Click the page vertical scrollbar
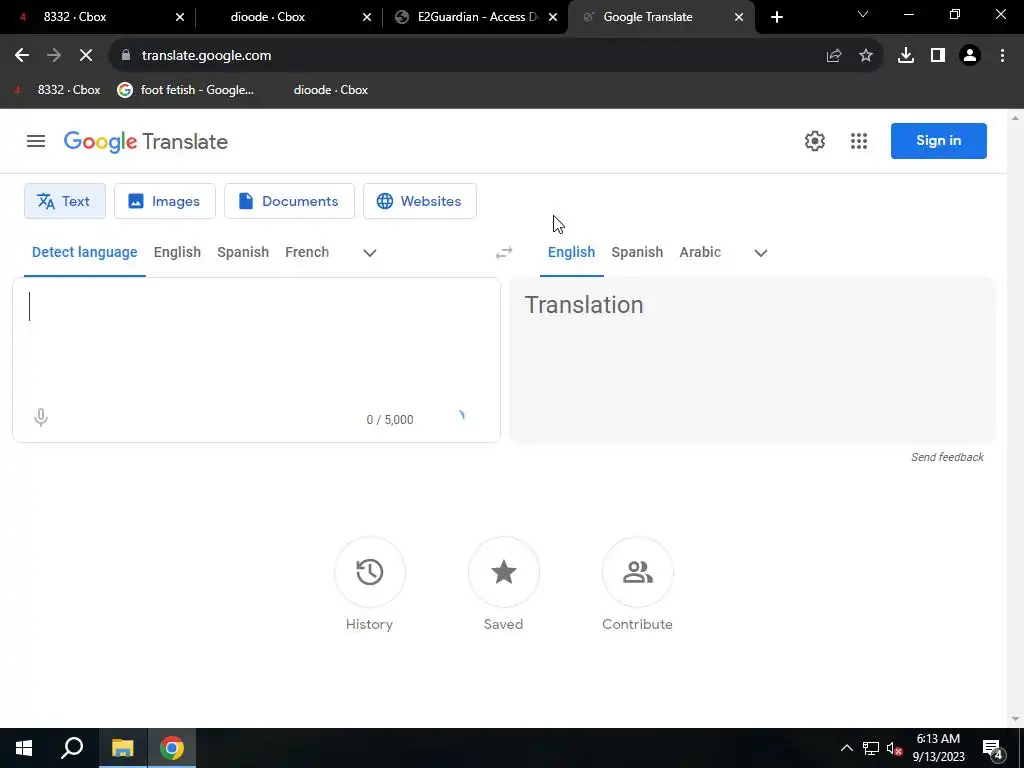 click(1015, 418)
